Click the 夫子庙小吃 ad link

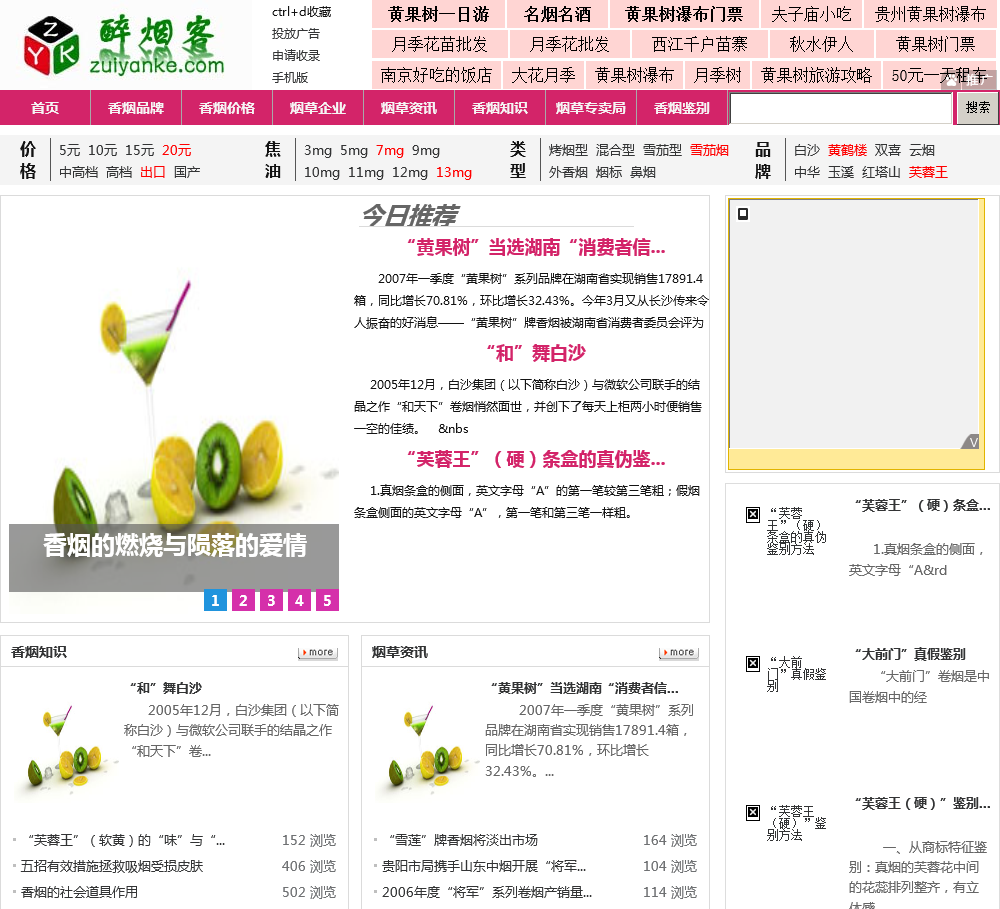pos(811,14)
